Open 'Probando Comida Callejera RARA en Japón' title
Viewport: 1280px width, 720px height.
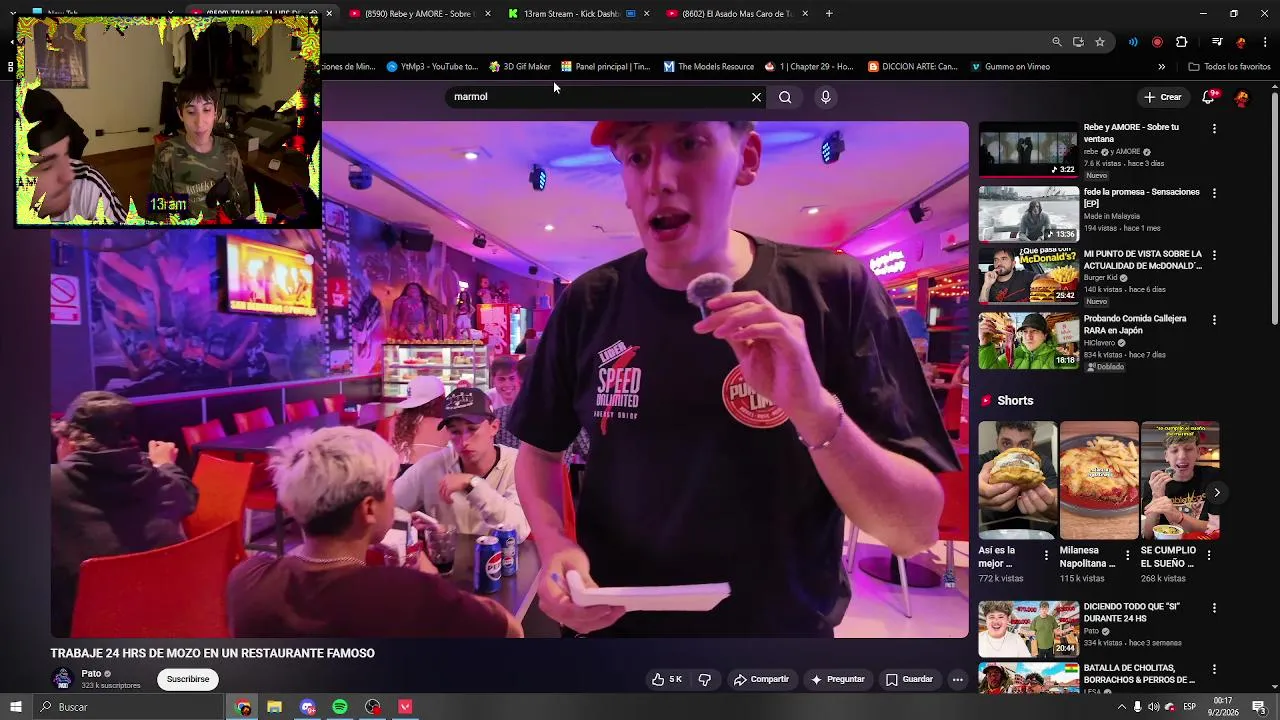point(1135,325)
